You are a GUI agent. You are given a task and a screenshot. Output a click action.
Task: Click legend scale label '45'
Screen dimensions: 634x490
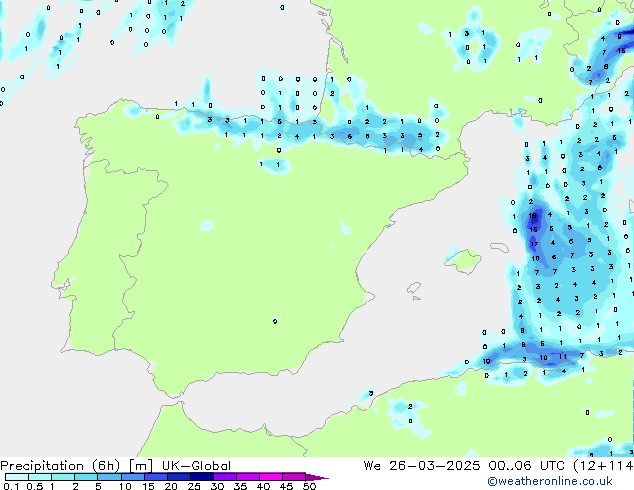[286, 486]
